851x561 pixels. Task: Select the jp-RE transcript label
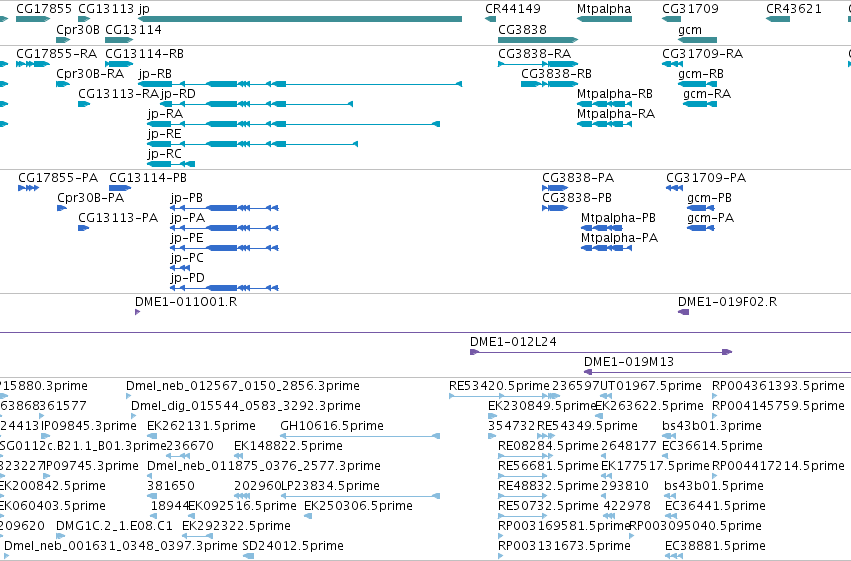click(164, 134)
